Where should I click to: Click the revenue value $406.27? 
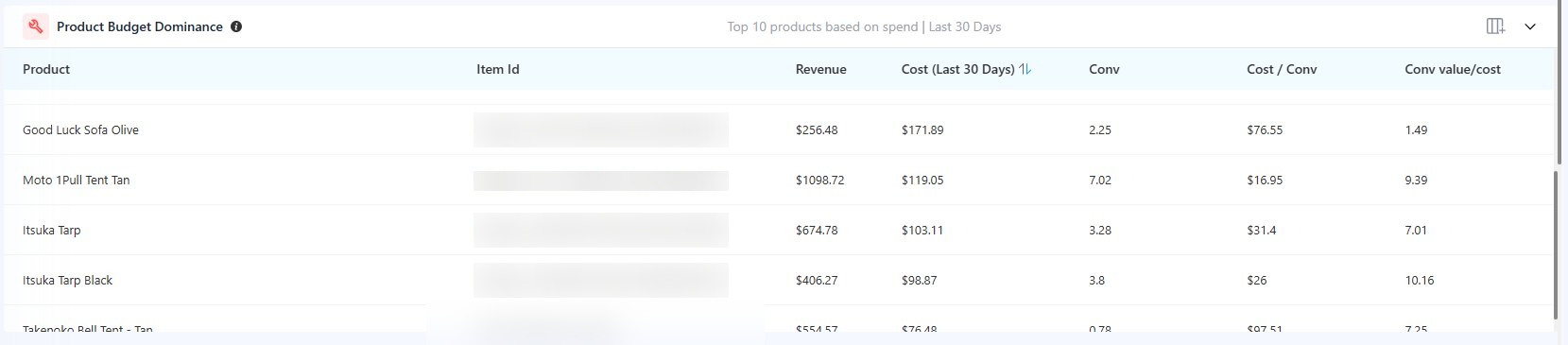tap(817, 280)
